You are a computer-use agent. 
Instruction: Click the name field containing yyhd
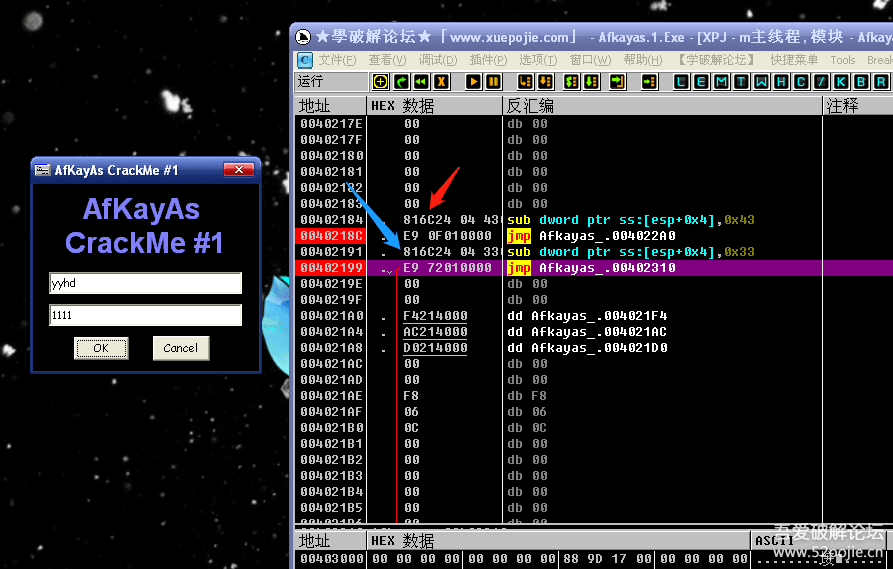[145, 284]
